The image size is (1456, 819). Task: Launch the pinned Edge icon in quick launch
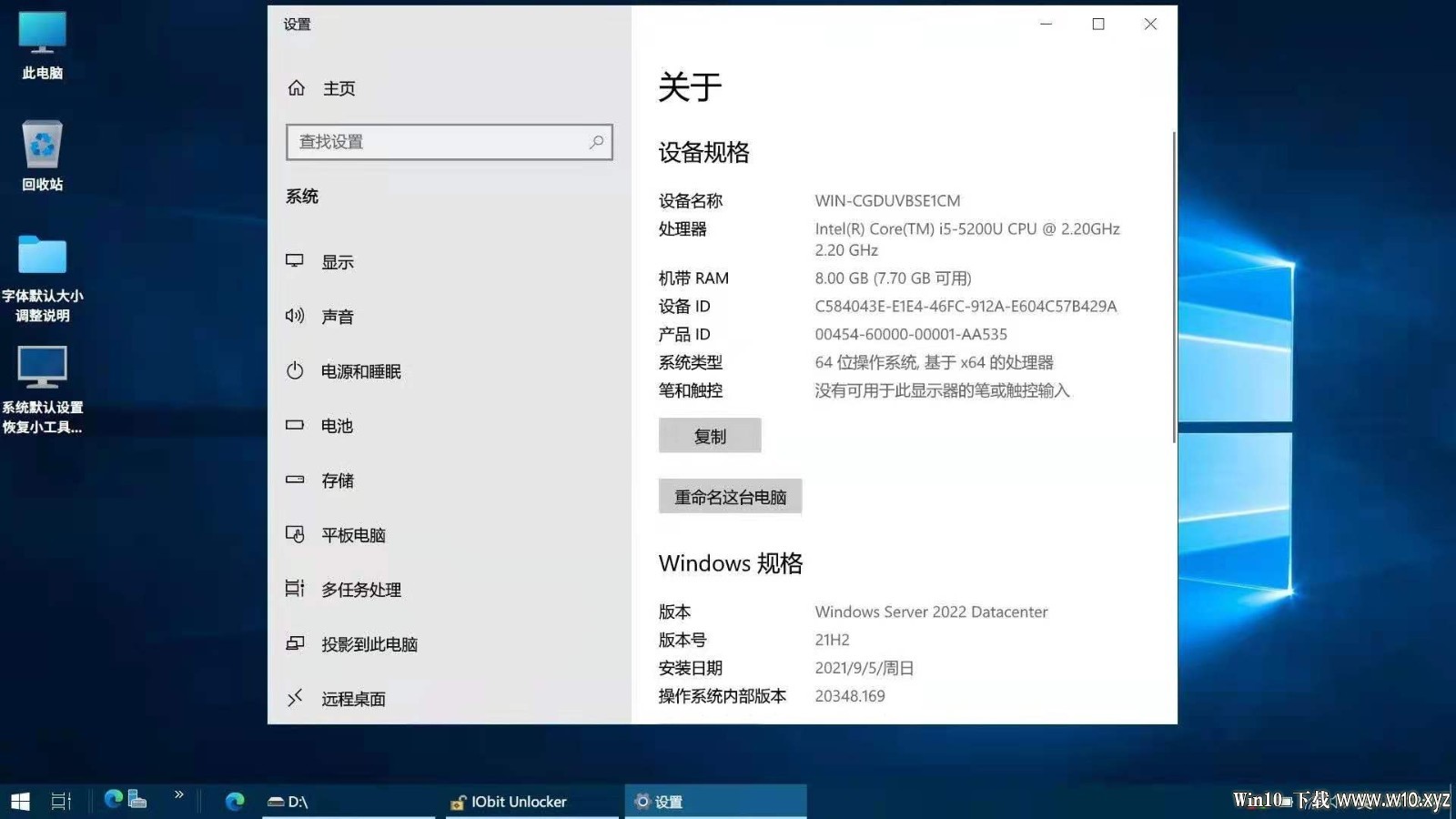(x=114, y=799)
